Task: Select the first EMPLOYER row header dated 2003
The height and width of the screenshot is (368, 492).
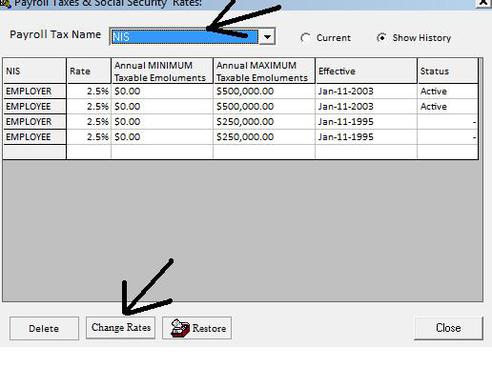Action: [x=35, y=91]
